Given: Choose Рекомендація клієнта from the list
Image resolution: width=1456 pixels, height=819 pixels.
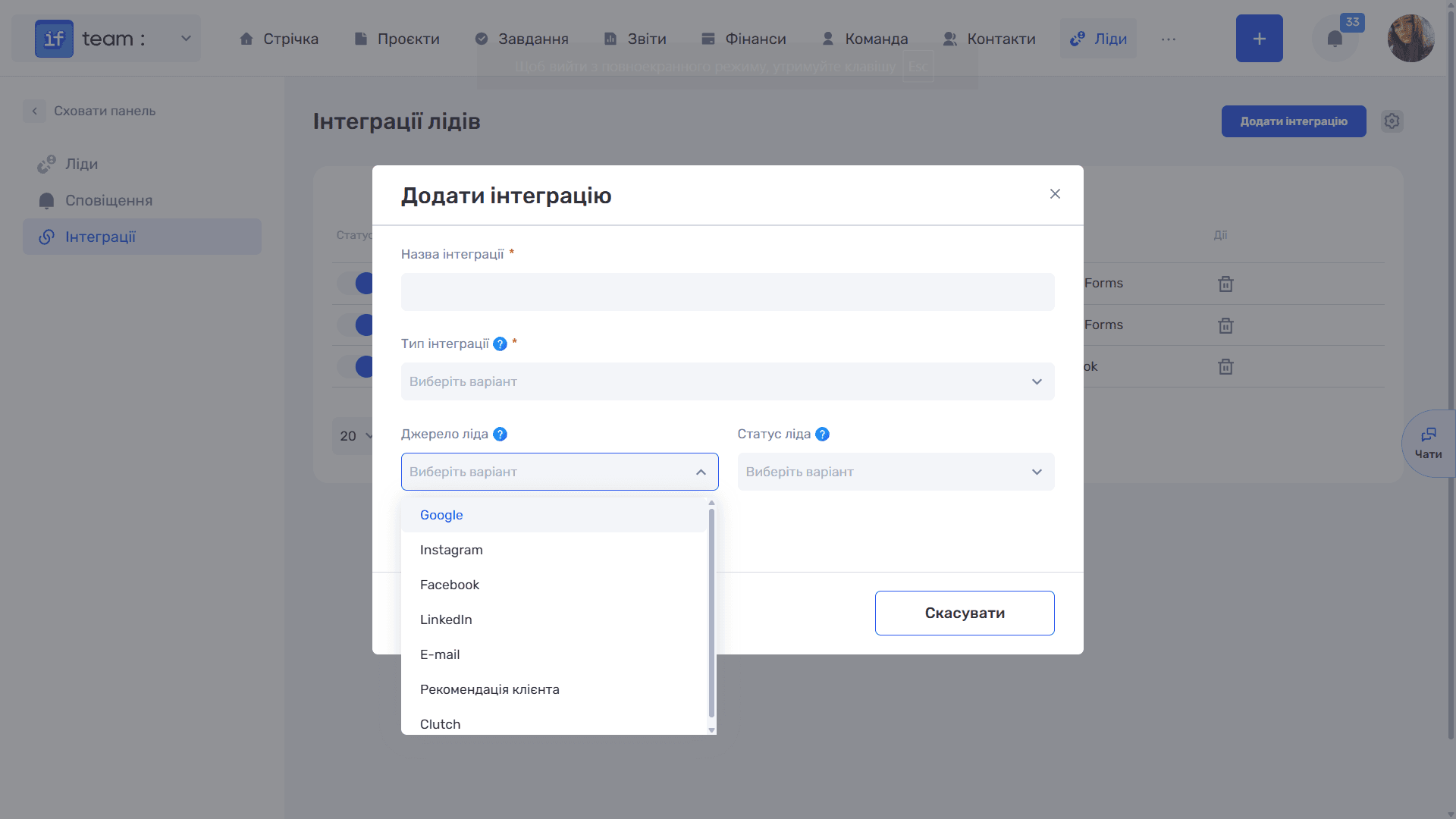Looking at the screenshot, I should tap(554, 689).
